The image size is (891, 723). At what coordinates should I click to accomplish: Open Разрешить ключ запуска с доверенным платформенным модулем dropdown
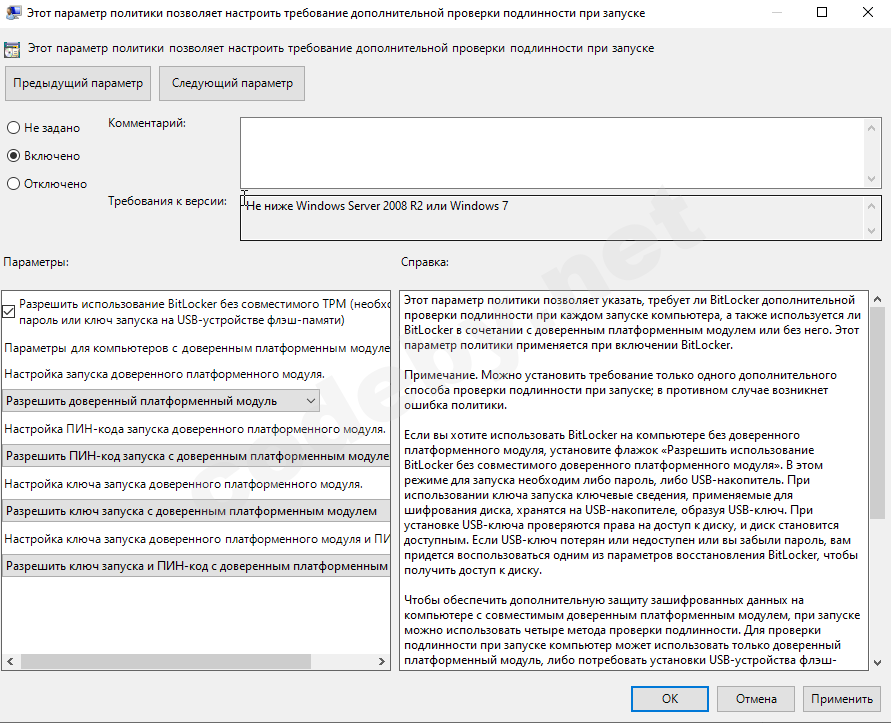[196, 511]
